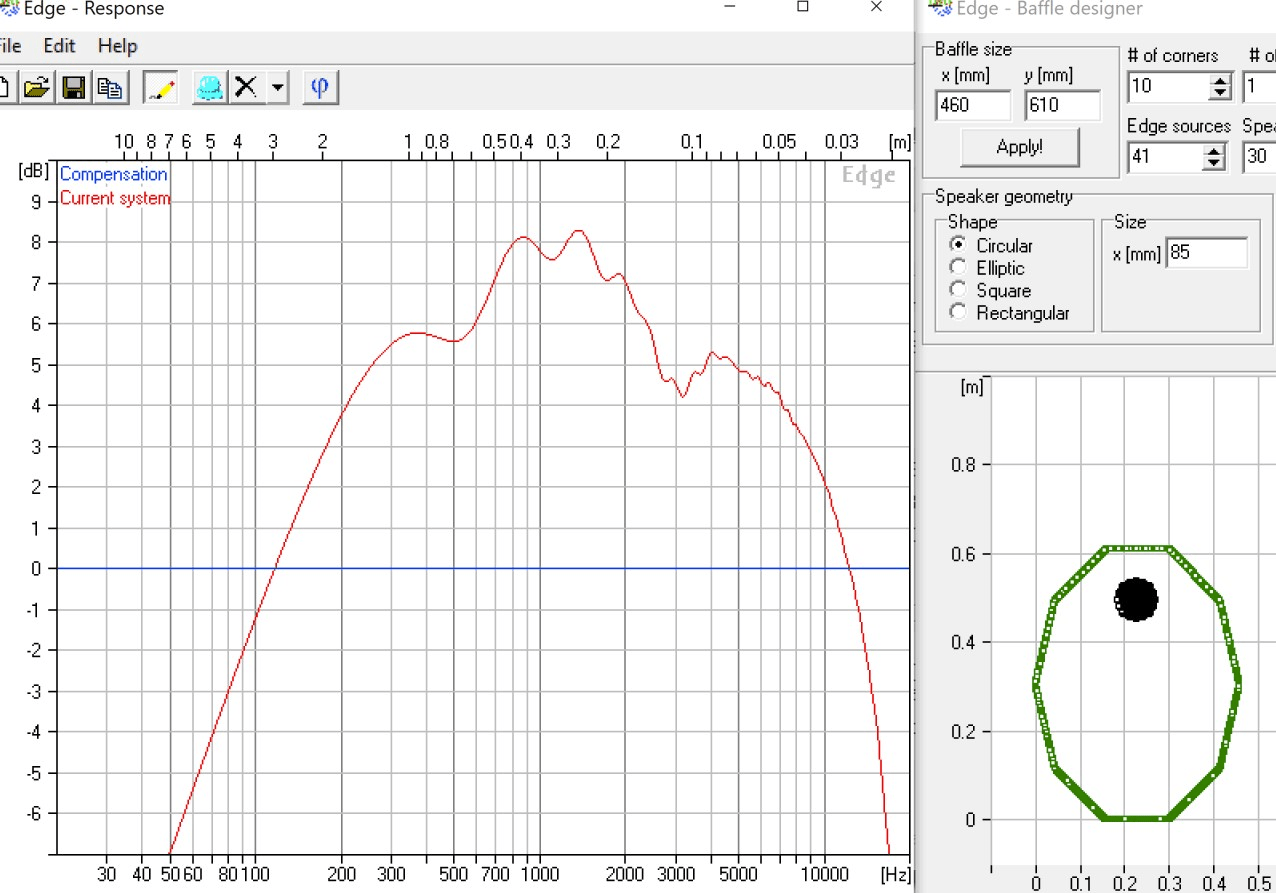Click the blue phi phase icon
This screenshot has width=1276, height=893.
click(x=320, y=88)
